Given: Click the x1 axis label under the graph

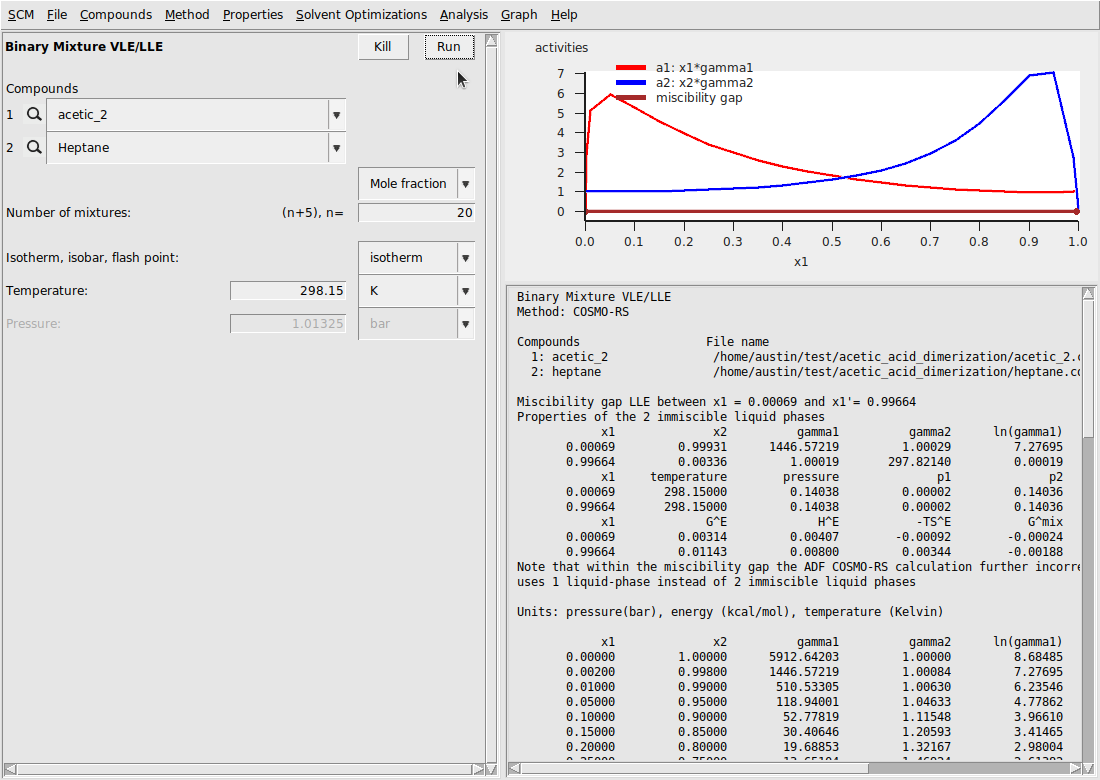Looking at the screenshot, I should [x=801, y=262].
